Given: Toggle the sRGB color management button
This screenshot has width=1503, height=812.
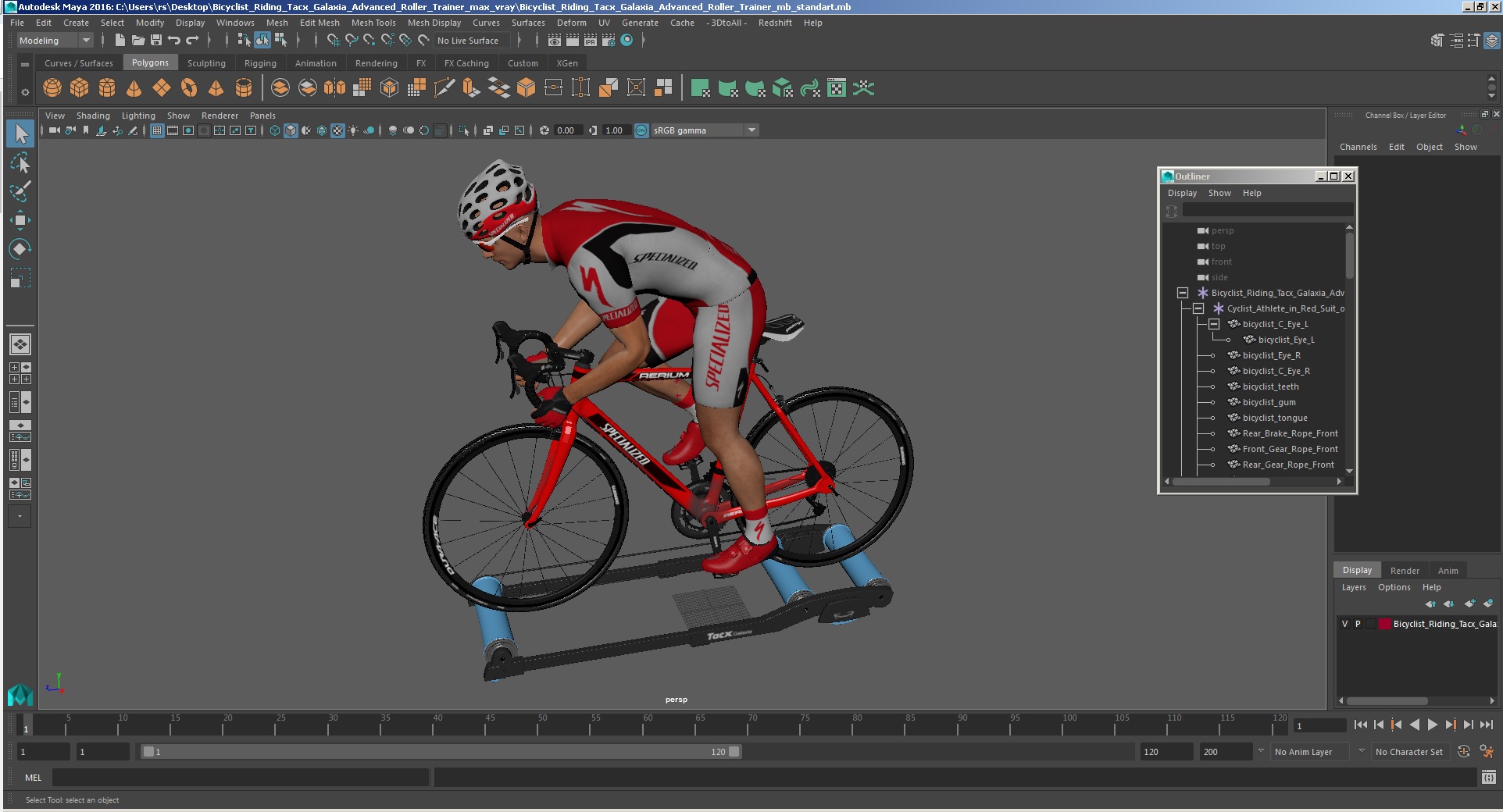Looking at the screenshot, I should [641, 130].
